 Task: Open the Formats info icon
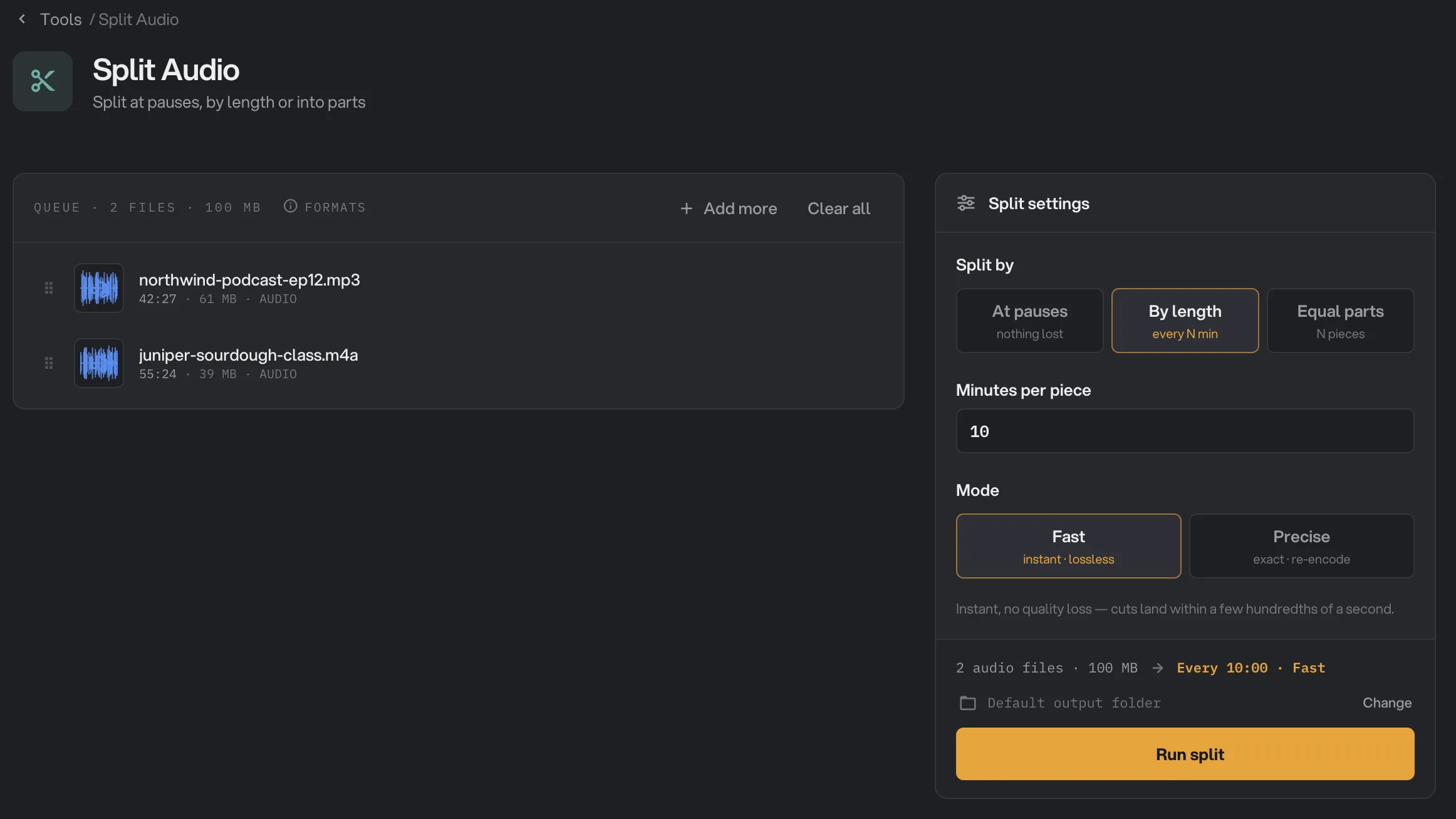[290, 206]
